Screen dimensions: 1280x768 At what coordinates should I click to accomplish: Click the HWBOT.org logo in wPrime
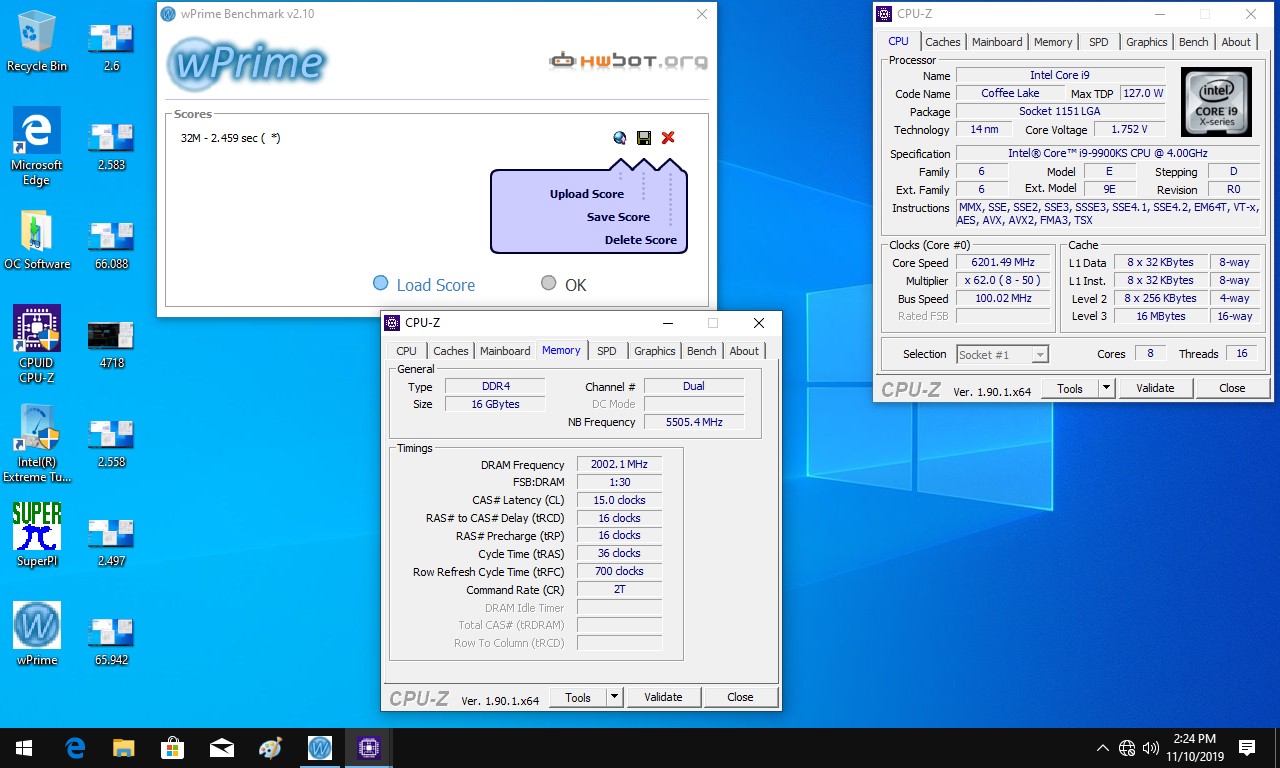(629, 60)
